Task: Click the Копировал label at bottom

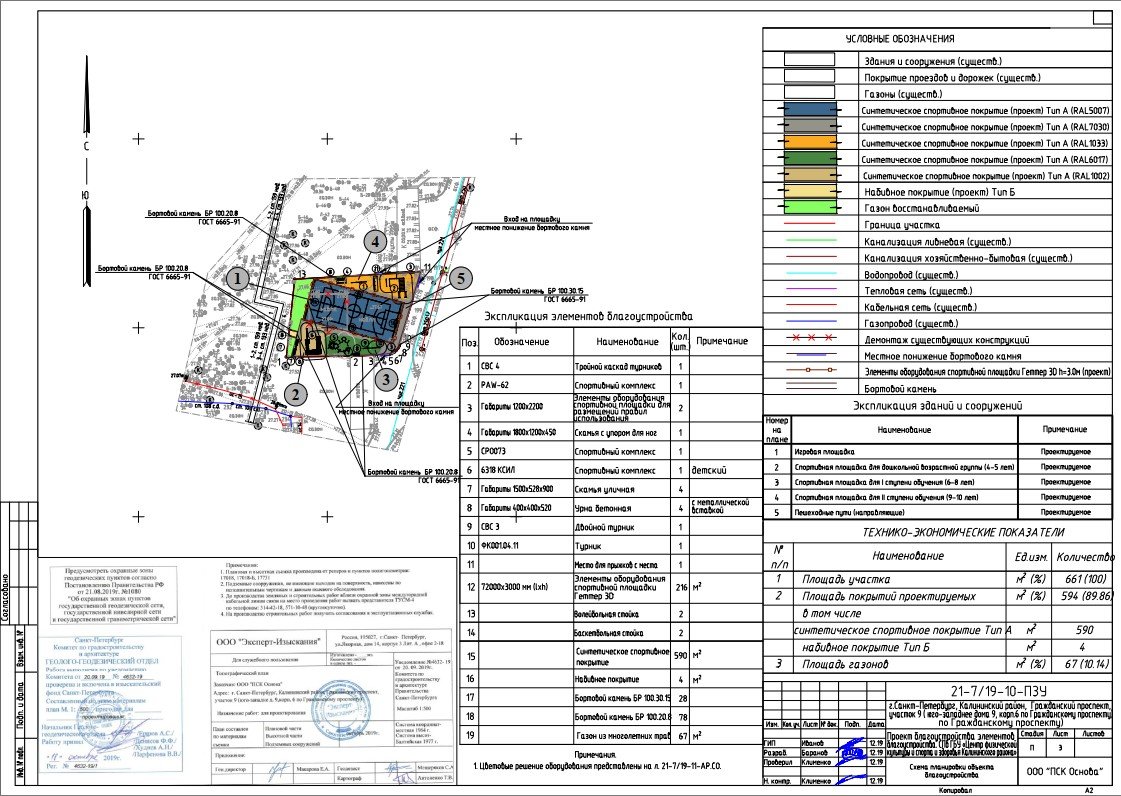Action: [x=953, y=790]
